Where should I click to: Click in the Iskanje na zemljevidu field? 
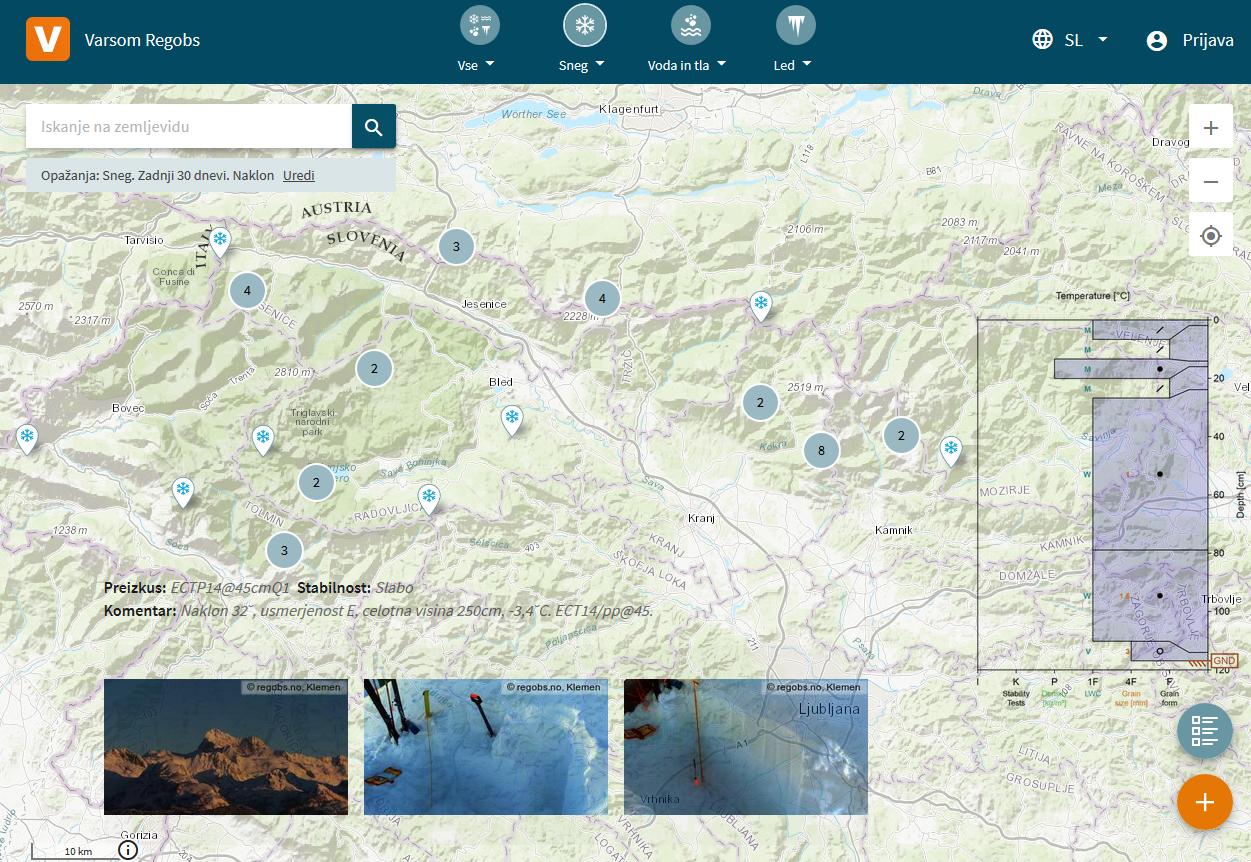[189, 127]
